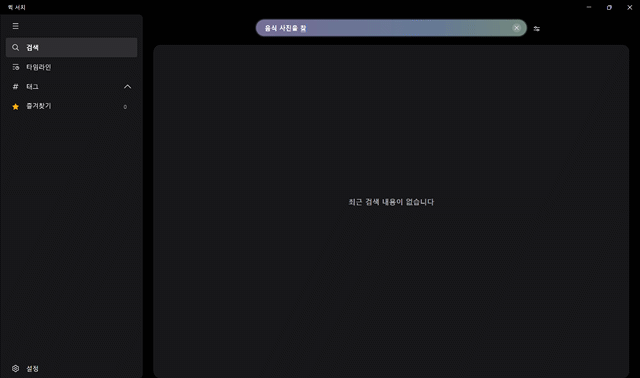Select the 태그 tags section
Viewport: 640px width, 378px height.
click(71, 87)
